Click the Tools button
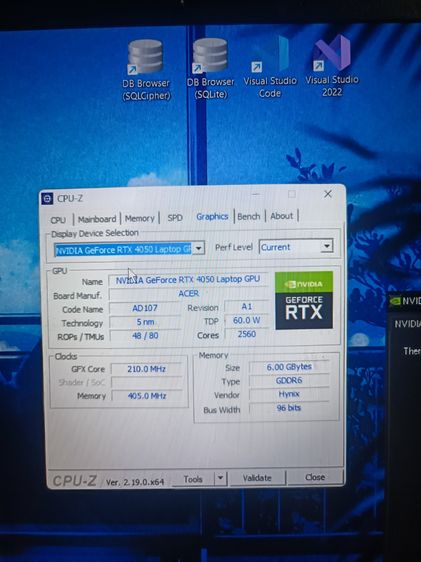421x562 pixels. (x=193, y=479)
